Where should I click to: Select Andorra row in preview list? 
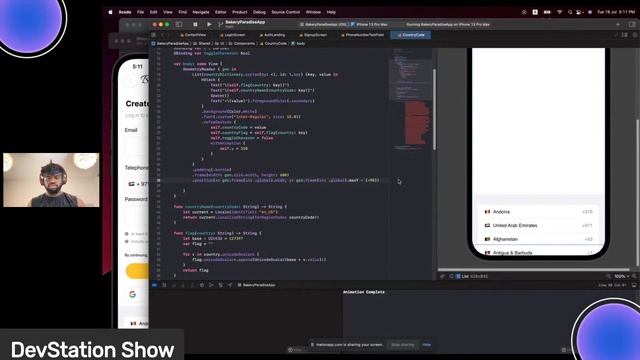[538, 212]
